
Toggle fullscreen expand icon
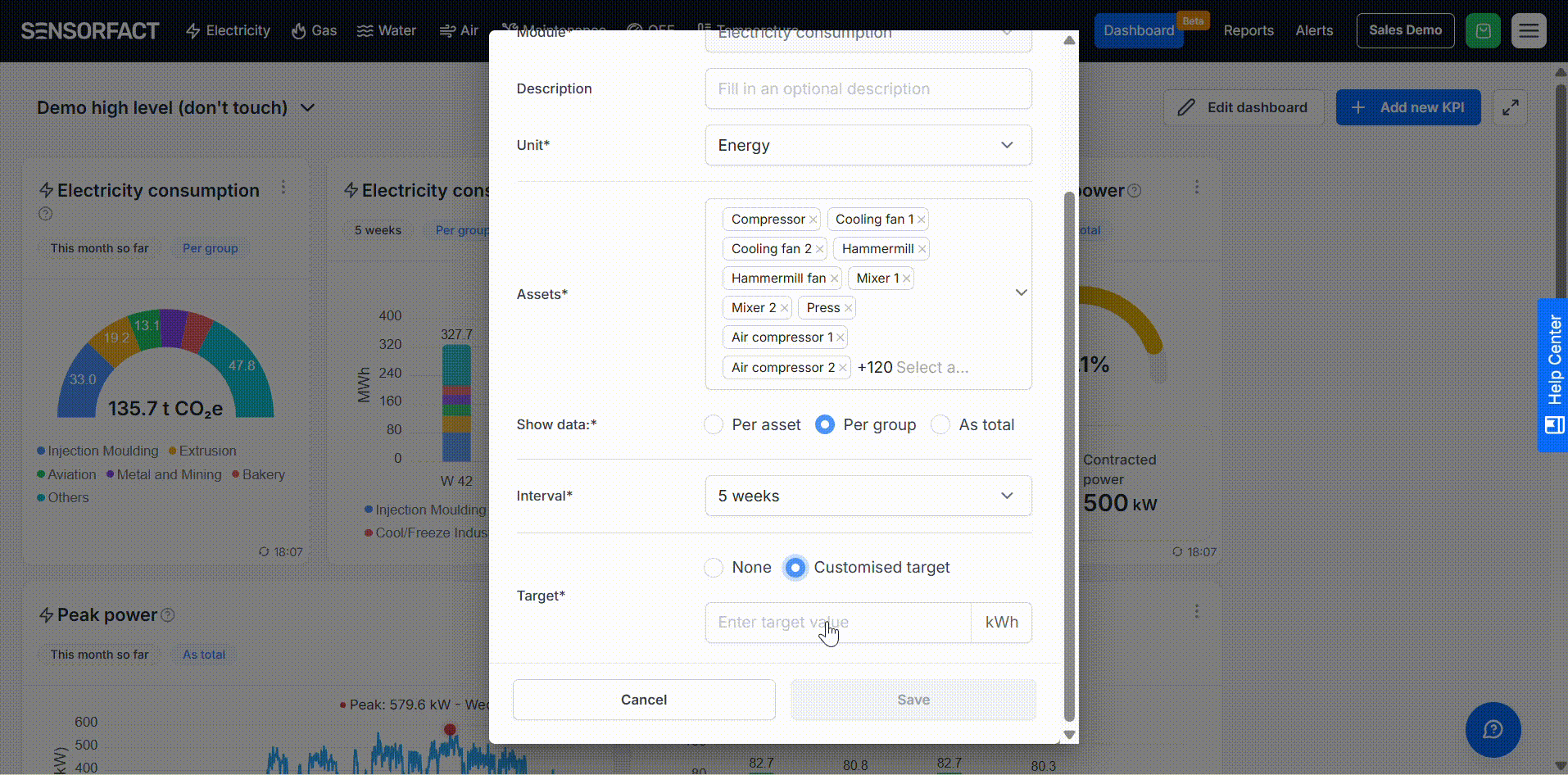(x=1511, y=107)
